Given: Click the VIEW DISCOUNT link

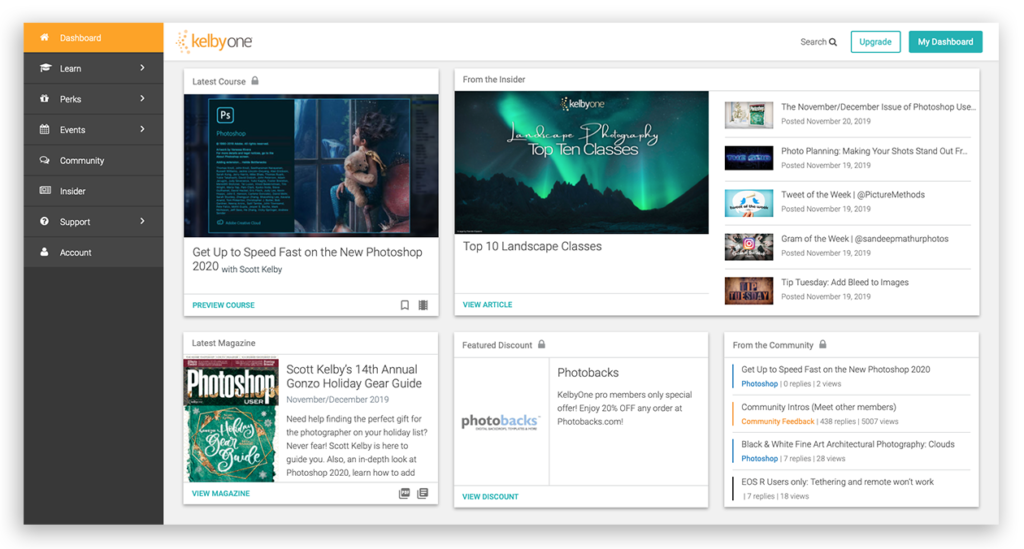Looking at the screenshot, I should pos(490,497).
